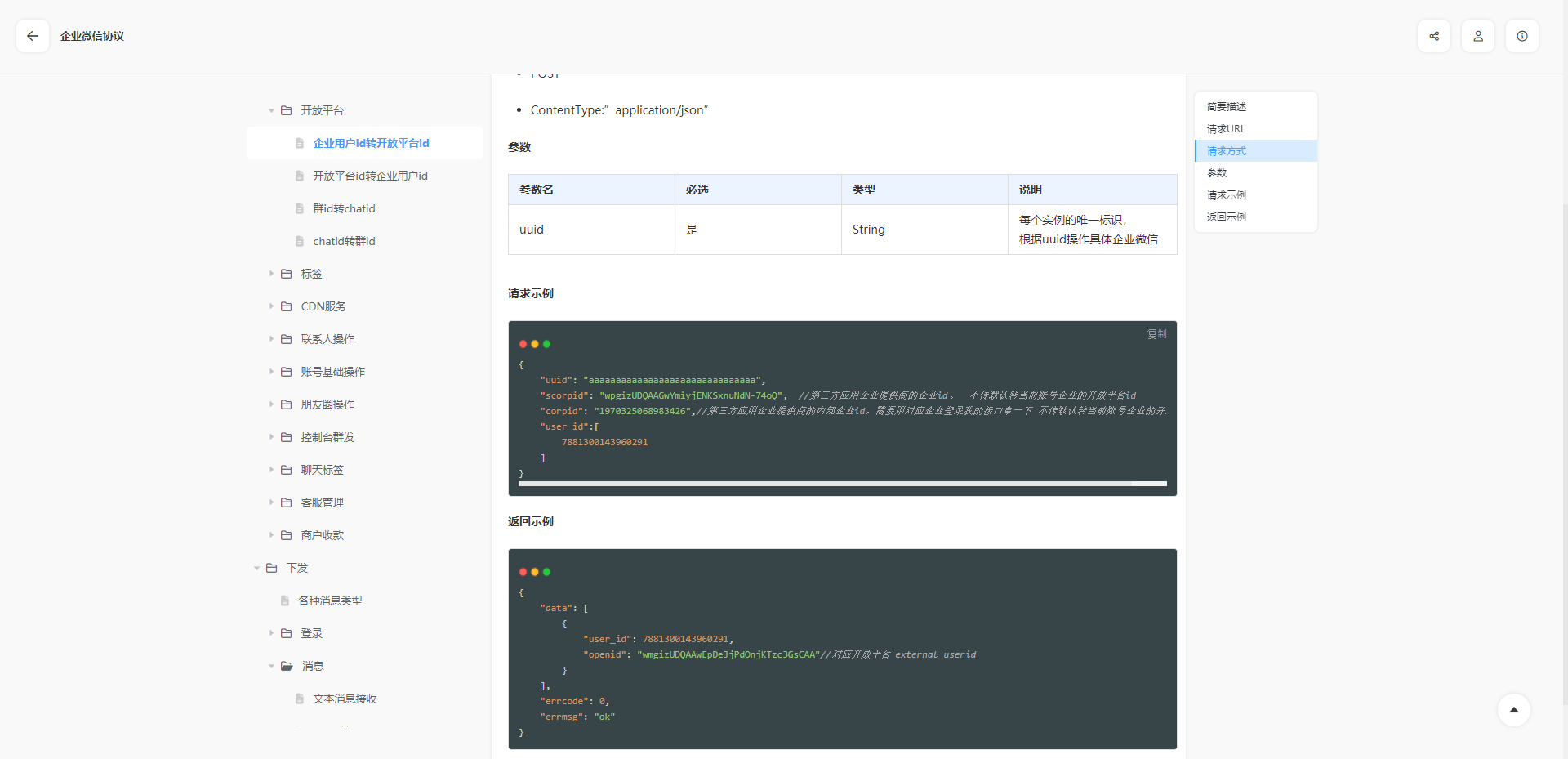
Task: Click the String type cell
Action: [x=924, y=230]
